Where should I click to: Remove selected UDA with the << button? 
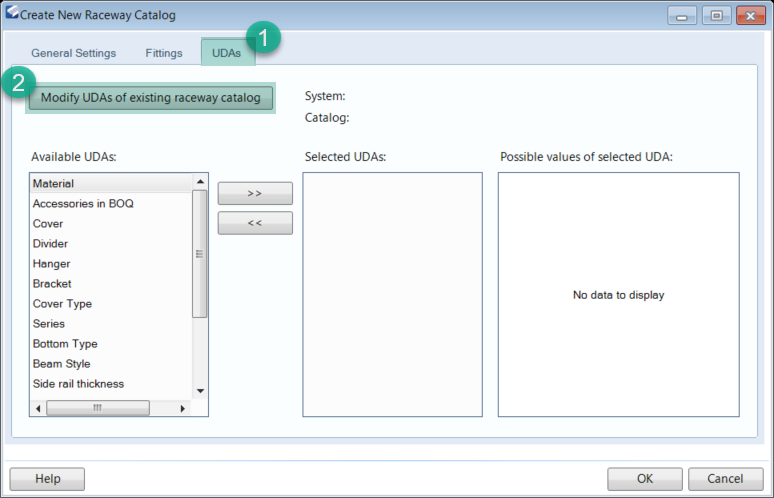(255, 223)
